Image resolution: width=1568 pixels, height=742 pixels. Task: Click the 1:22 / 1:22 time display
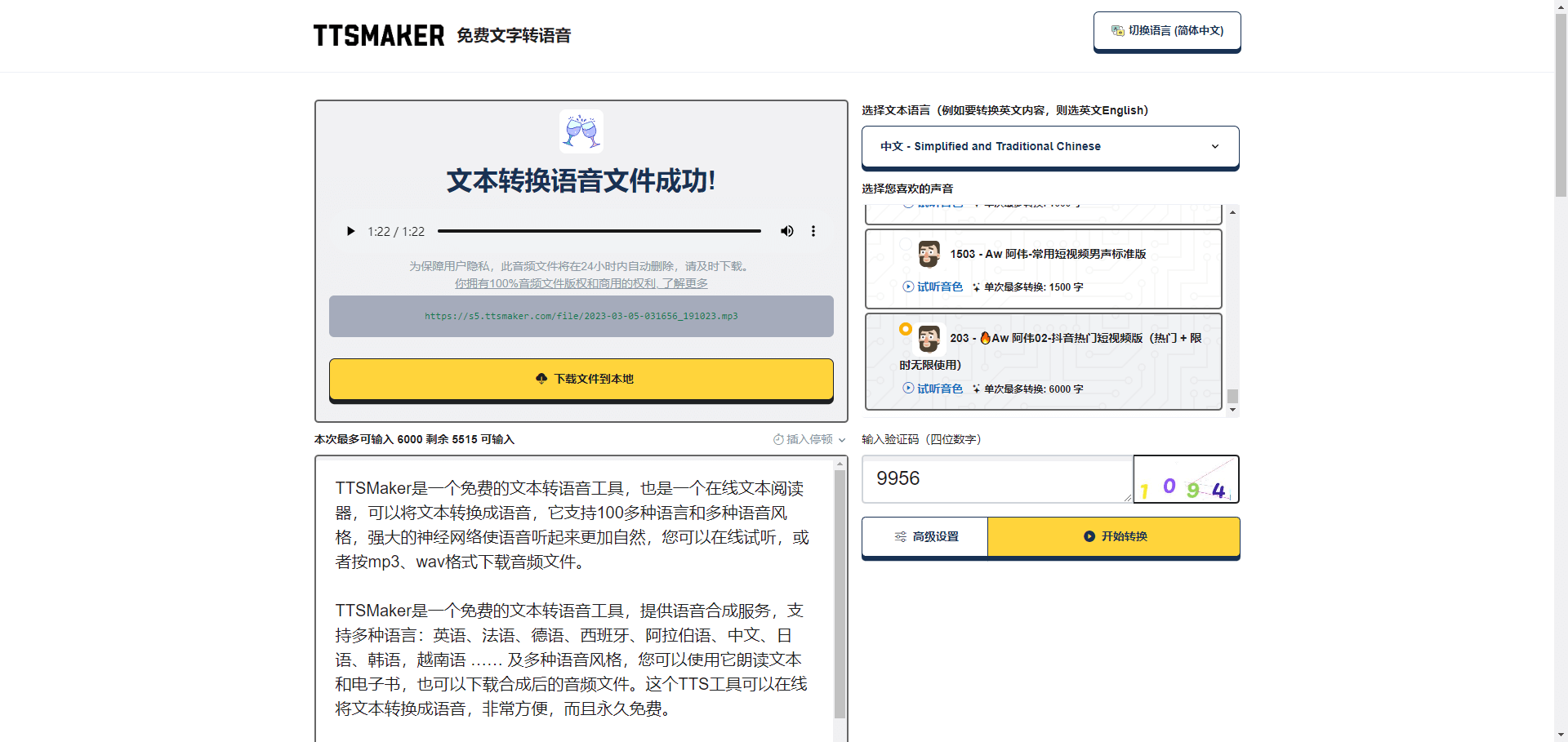pyautogui.click(x=396, y=231)
